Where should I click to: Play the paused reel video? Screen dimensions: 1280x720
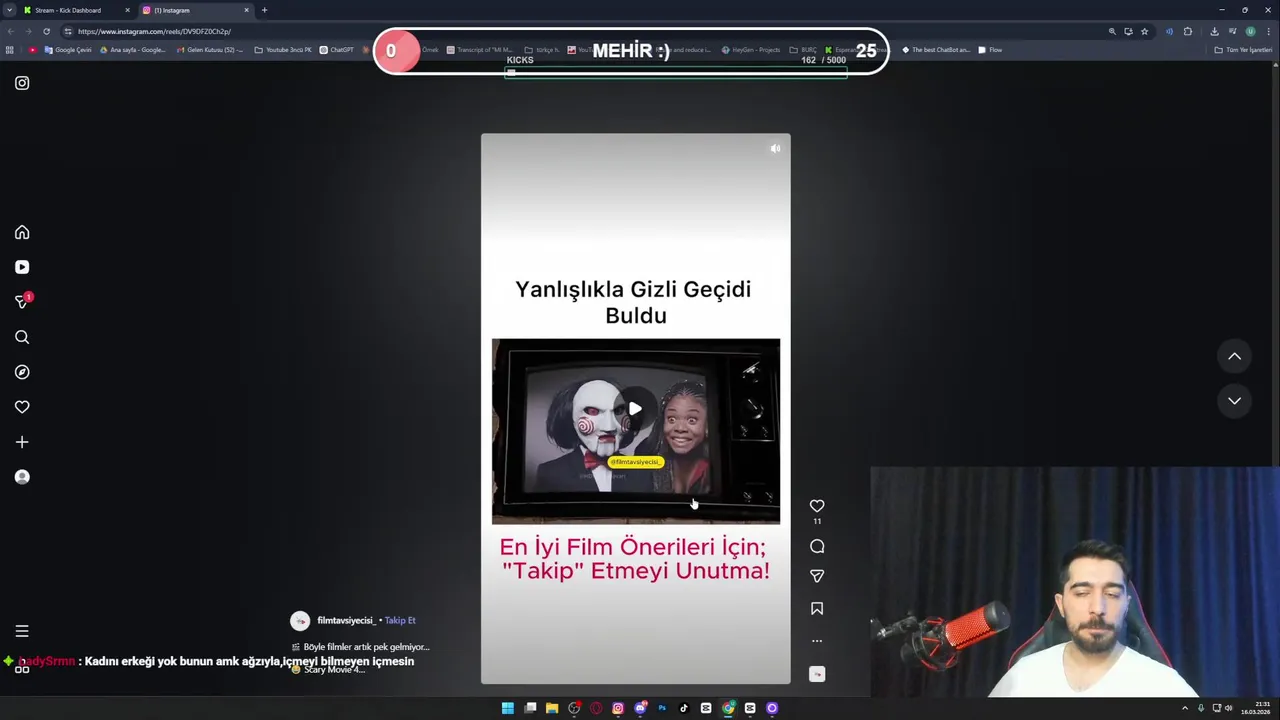(635, 408)
